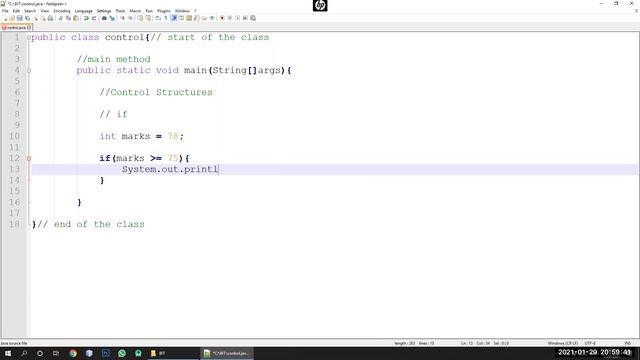The width and height of the screenshot is (640, 360).
Task: Click the taskbar clock and date
Action: (x=594, y=352)
